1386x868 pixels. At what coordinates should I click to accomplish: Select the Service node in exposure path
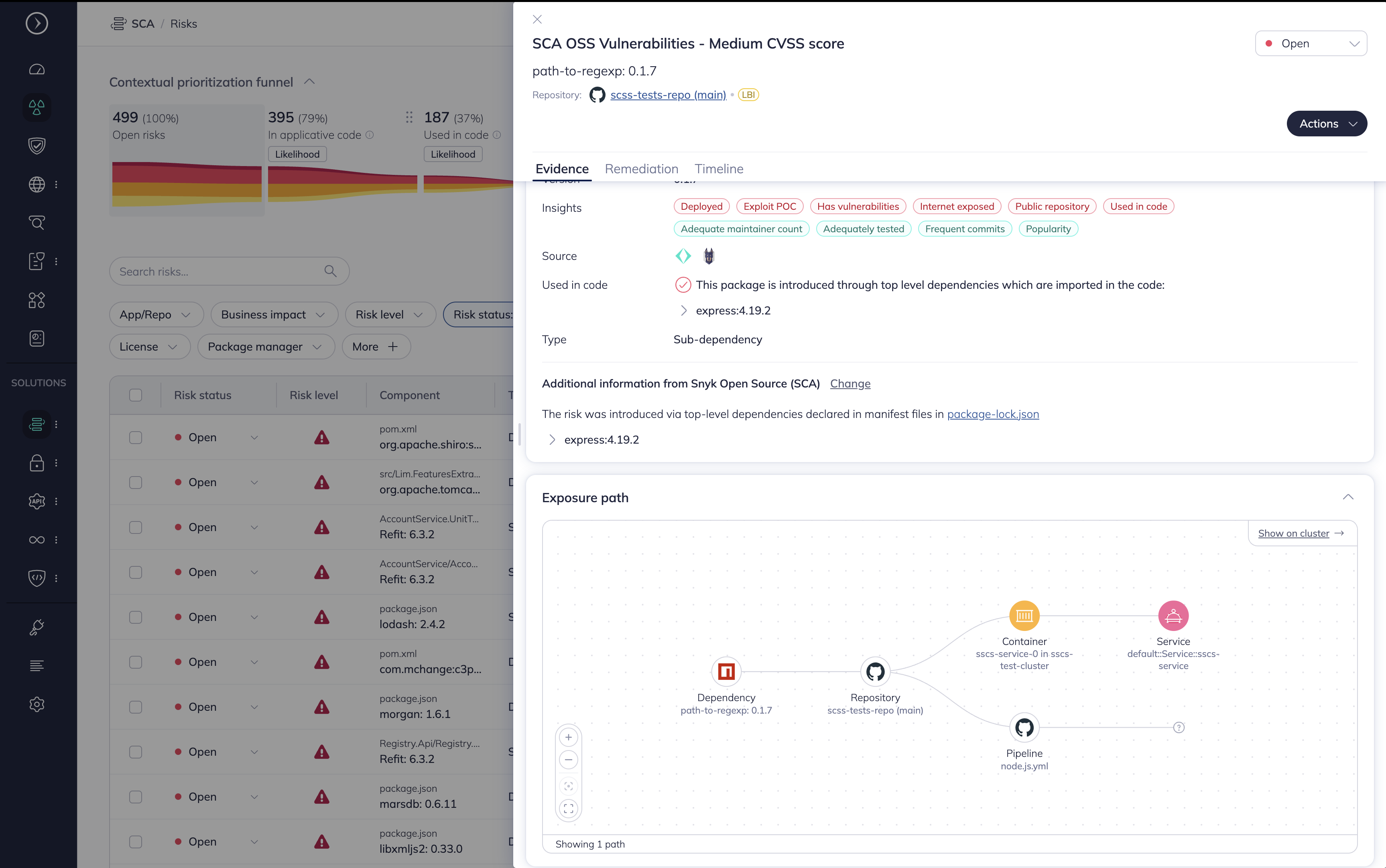1173,616
